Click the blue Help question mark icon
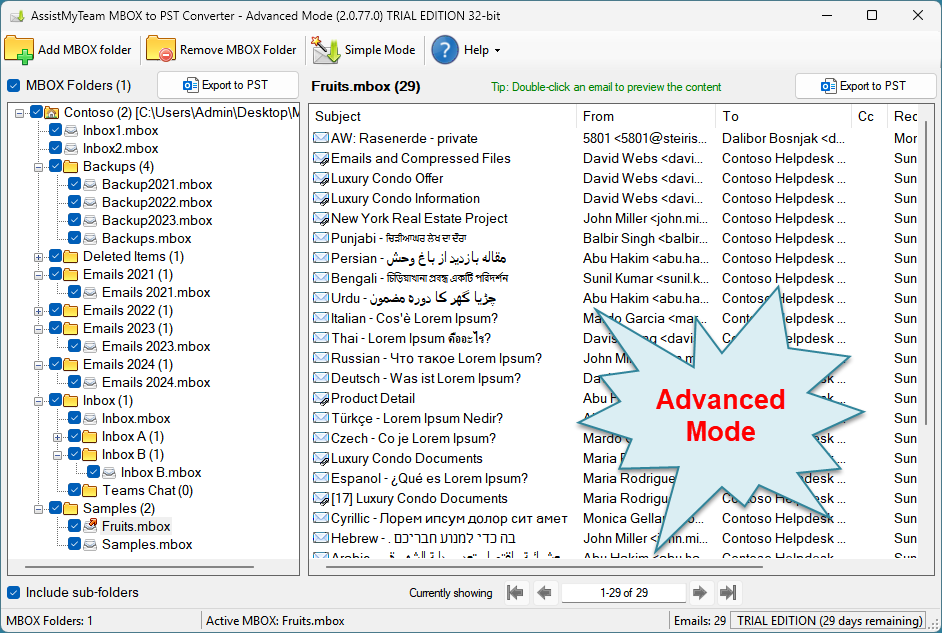 tap(445, 50)
